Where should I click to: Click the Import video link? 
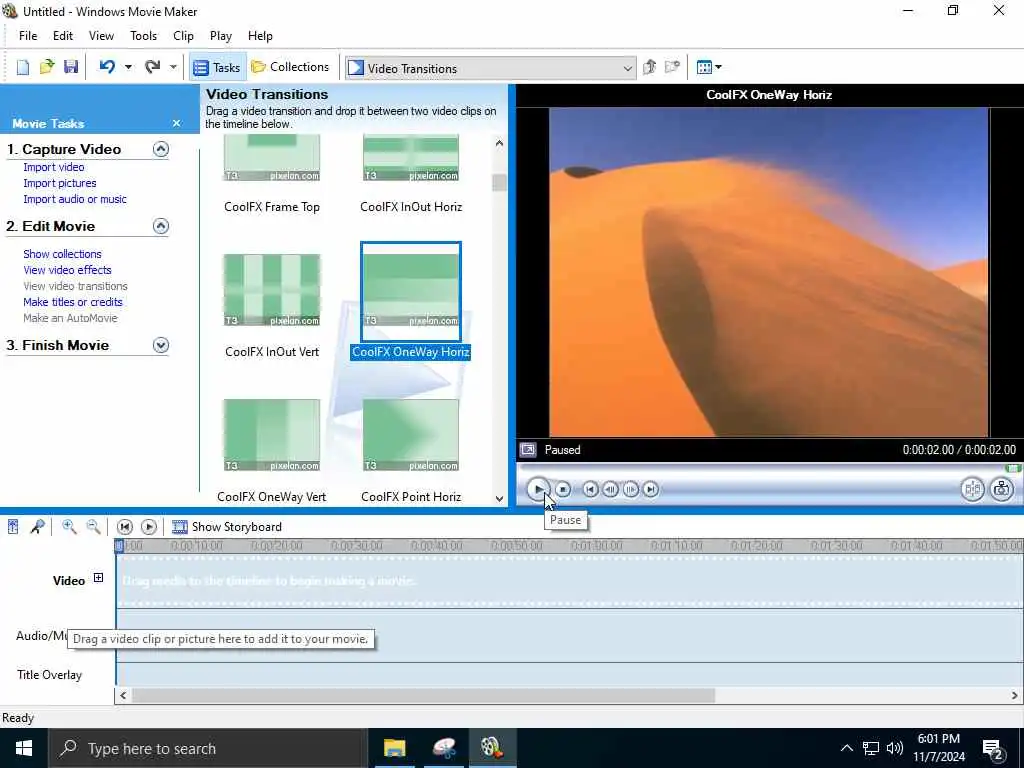[54, 167]
